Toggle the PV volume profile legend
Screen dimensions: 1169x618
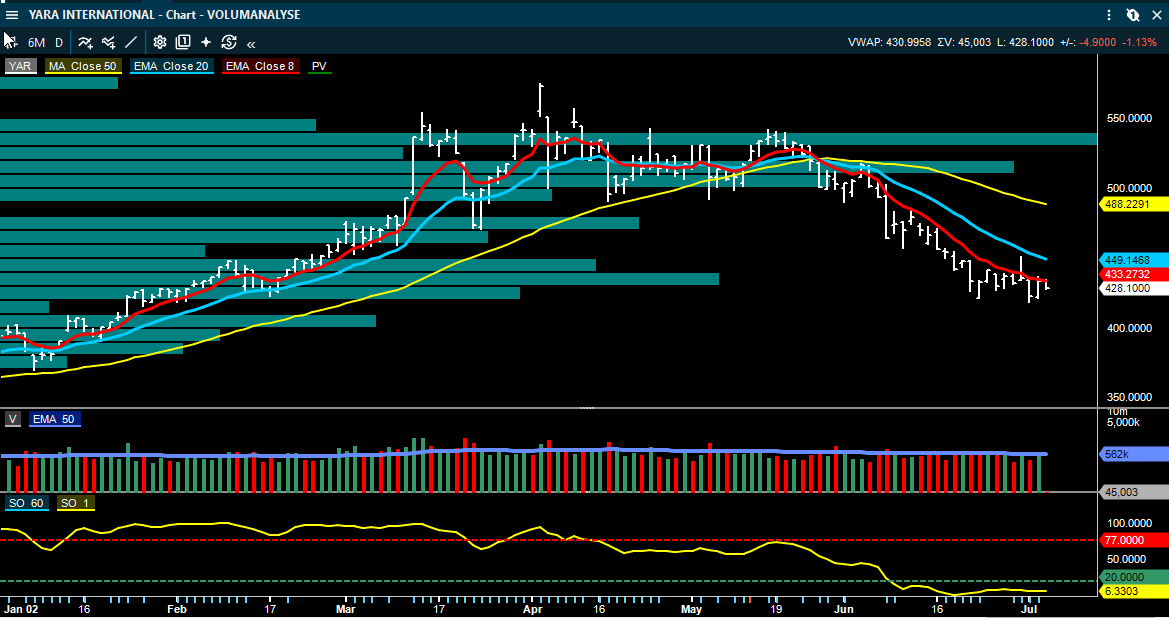pyautogui.click(x=319, y=66)
